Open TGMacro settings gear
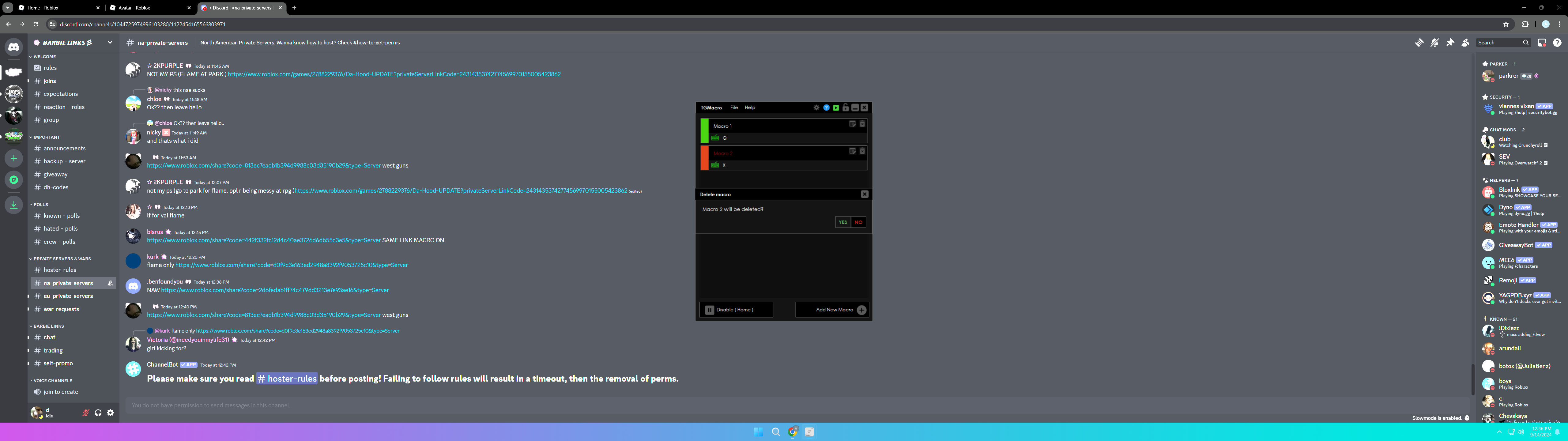This screenshot has width=1568, height=441. (x=816, y=108)
